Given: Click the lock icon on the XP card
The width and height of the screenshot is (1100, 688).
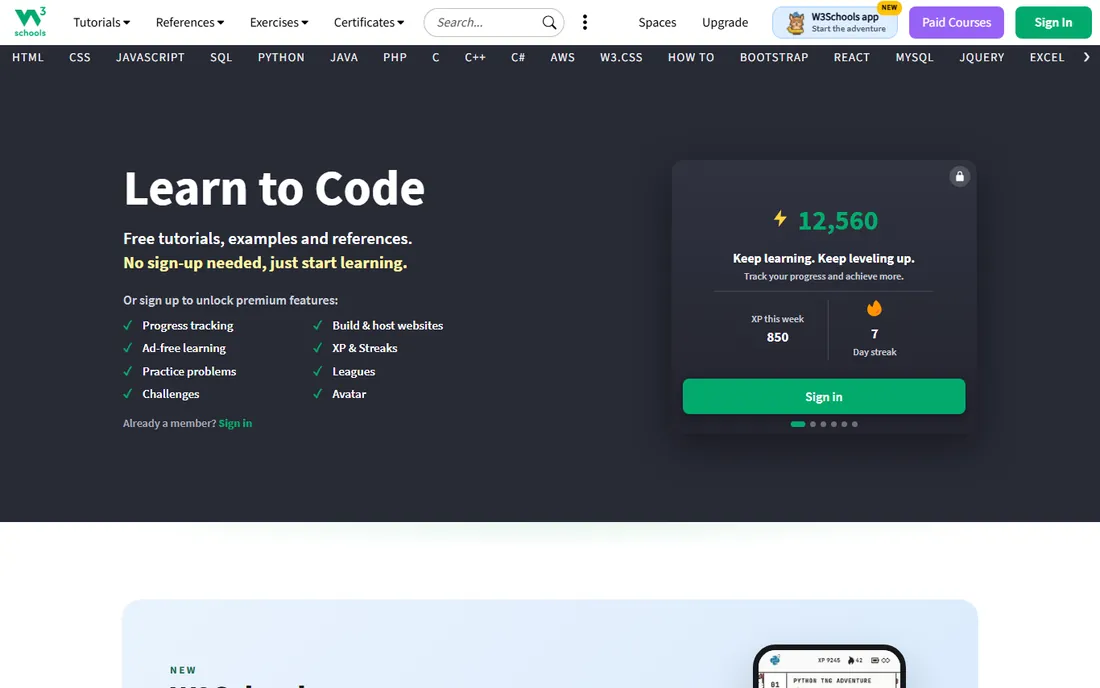Looking at the screenshot, I should pyautogui.click(x=959, y=176).
